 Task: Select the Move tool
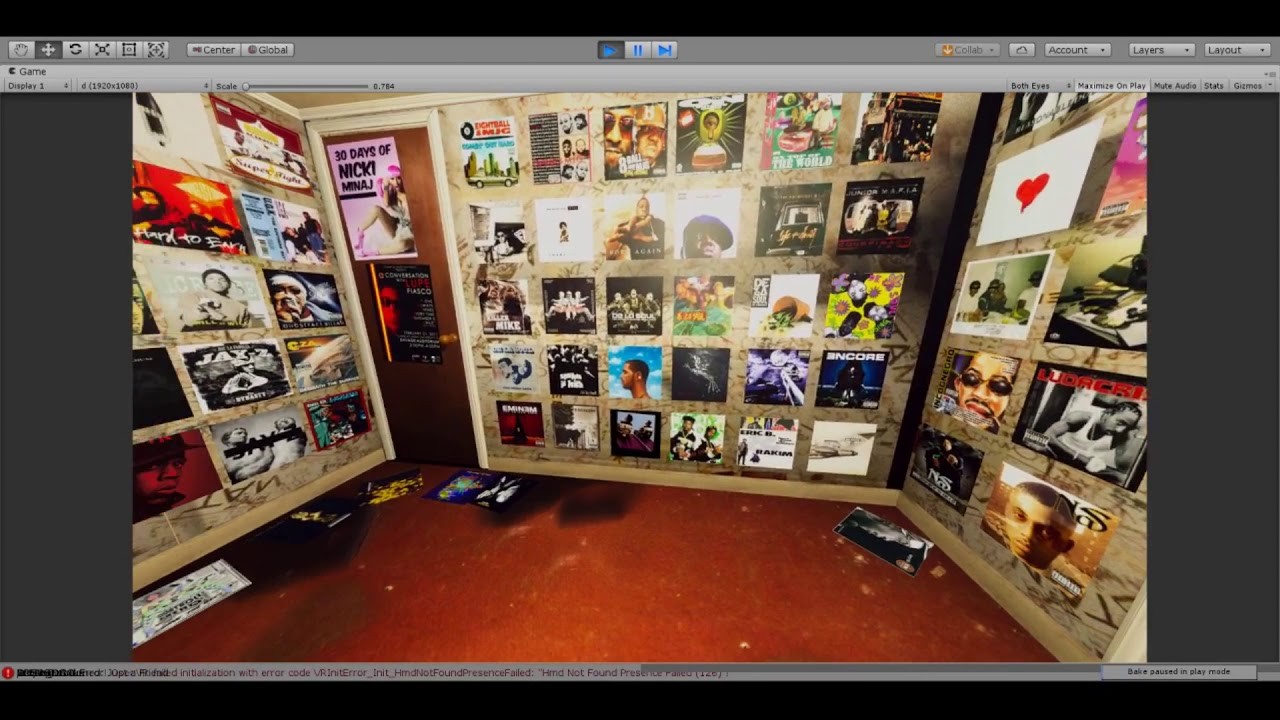tap(48, 50)
